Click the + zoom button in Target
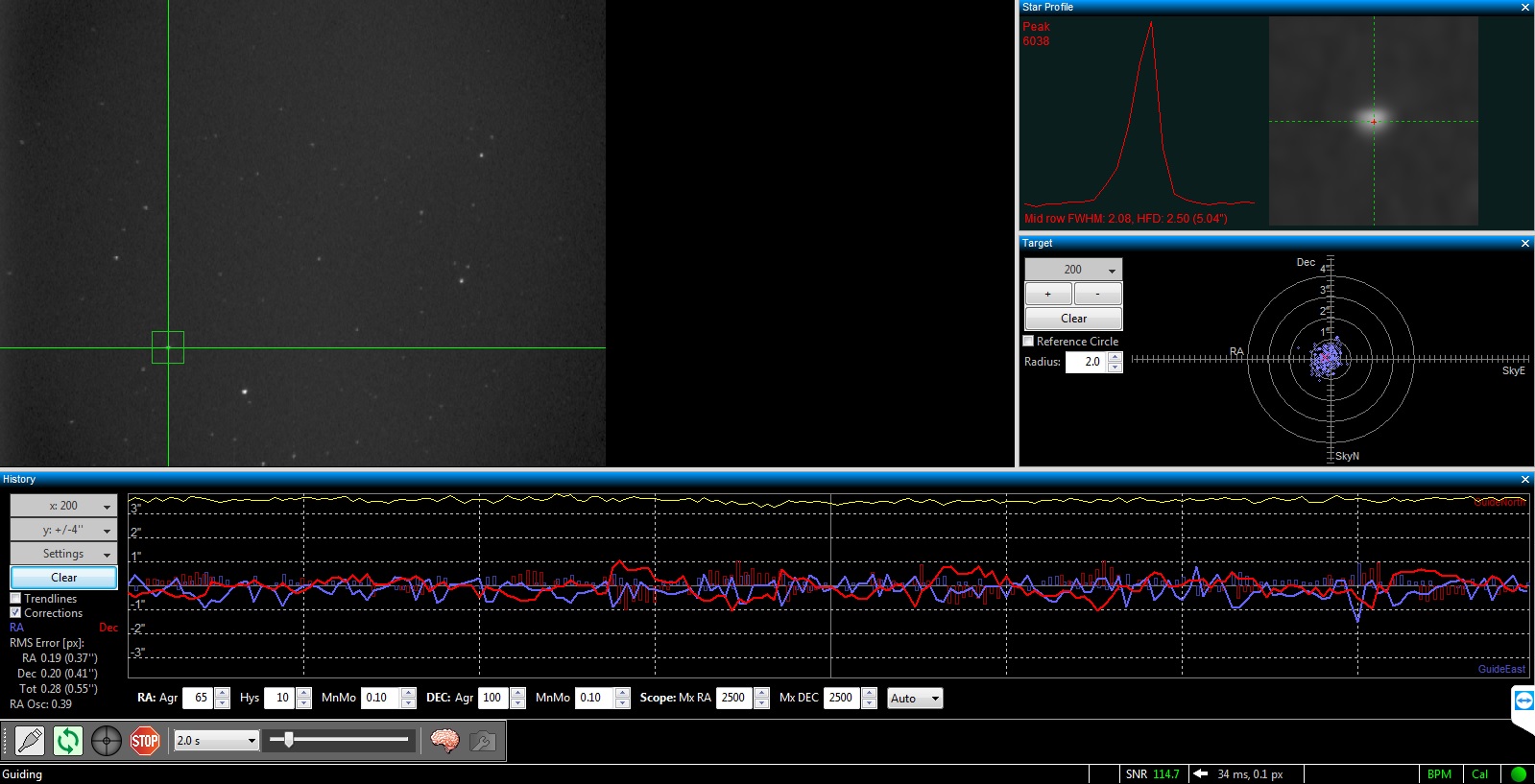Viewport: 1535px width, 784px height. 1048,294
